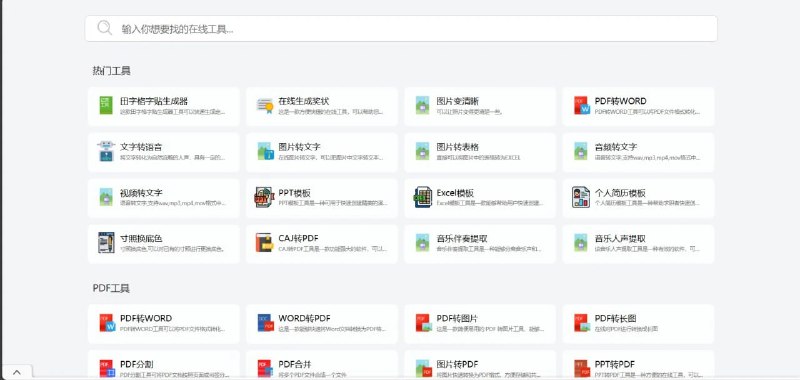Click the PDF转图片 title
The image size is (800, 380).
(457, 318)
